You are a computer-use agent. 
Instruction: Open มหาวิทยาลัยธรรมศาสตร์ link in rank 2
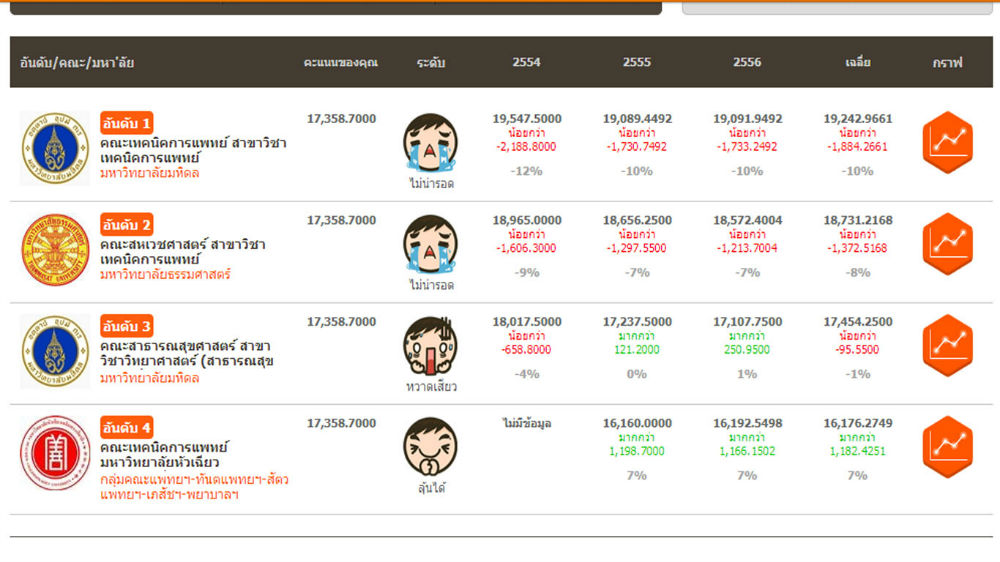tap(165, 274)
